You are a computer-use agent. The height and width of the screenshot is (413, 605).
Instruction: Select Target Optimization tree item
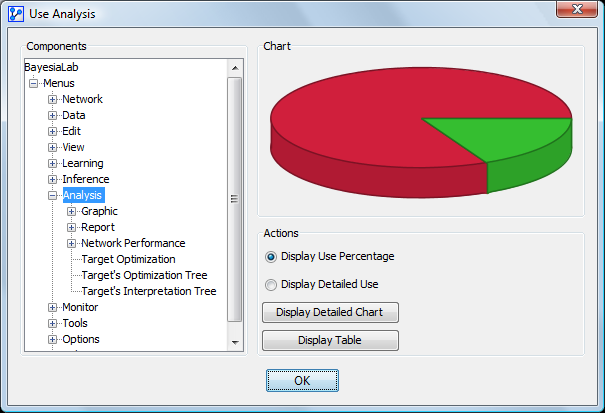coord(128,260)
